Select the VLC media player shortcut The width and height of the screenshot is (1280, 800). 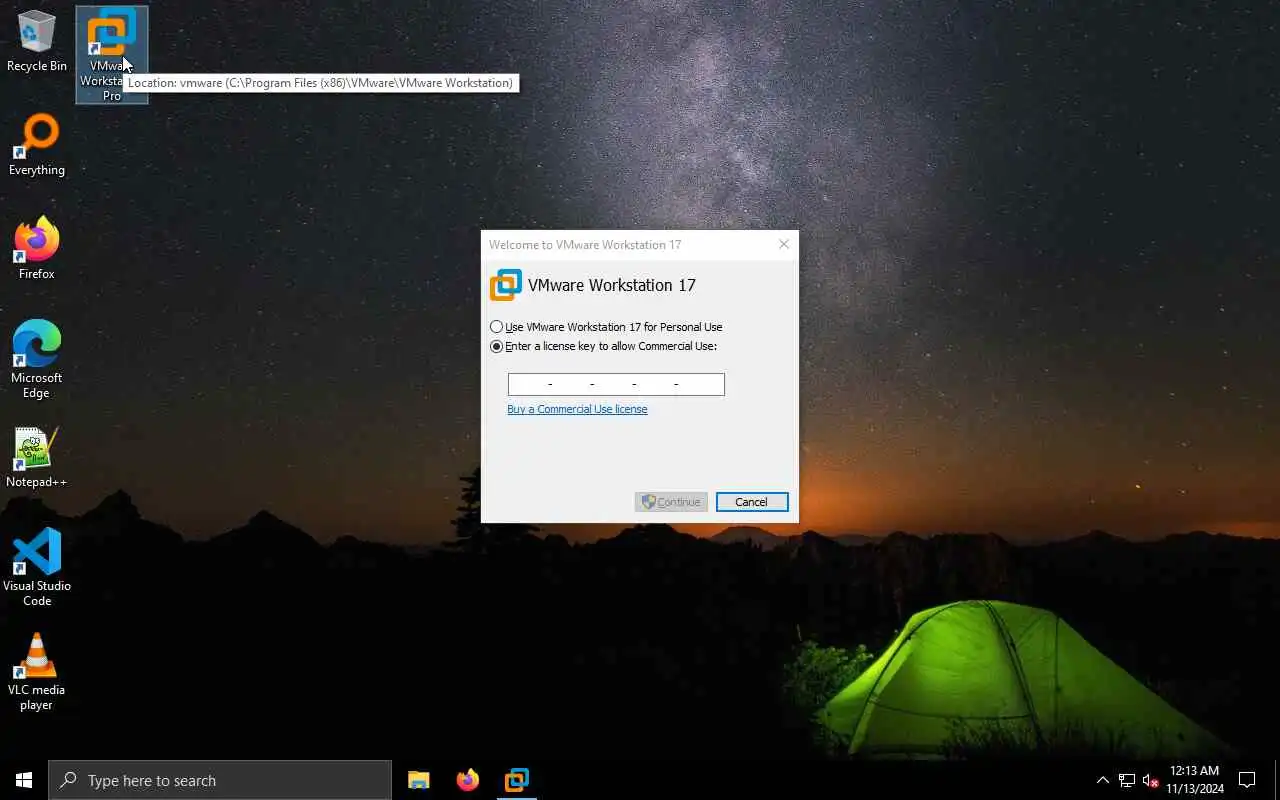[x=37, y=672]
